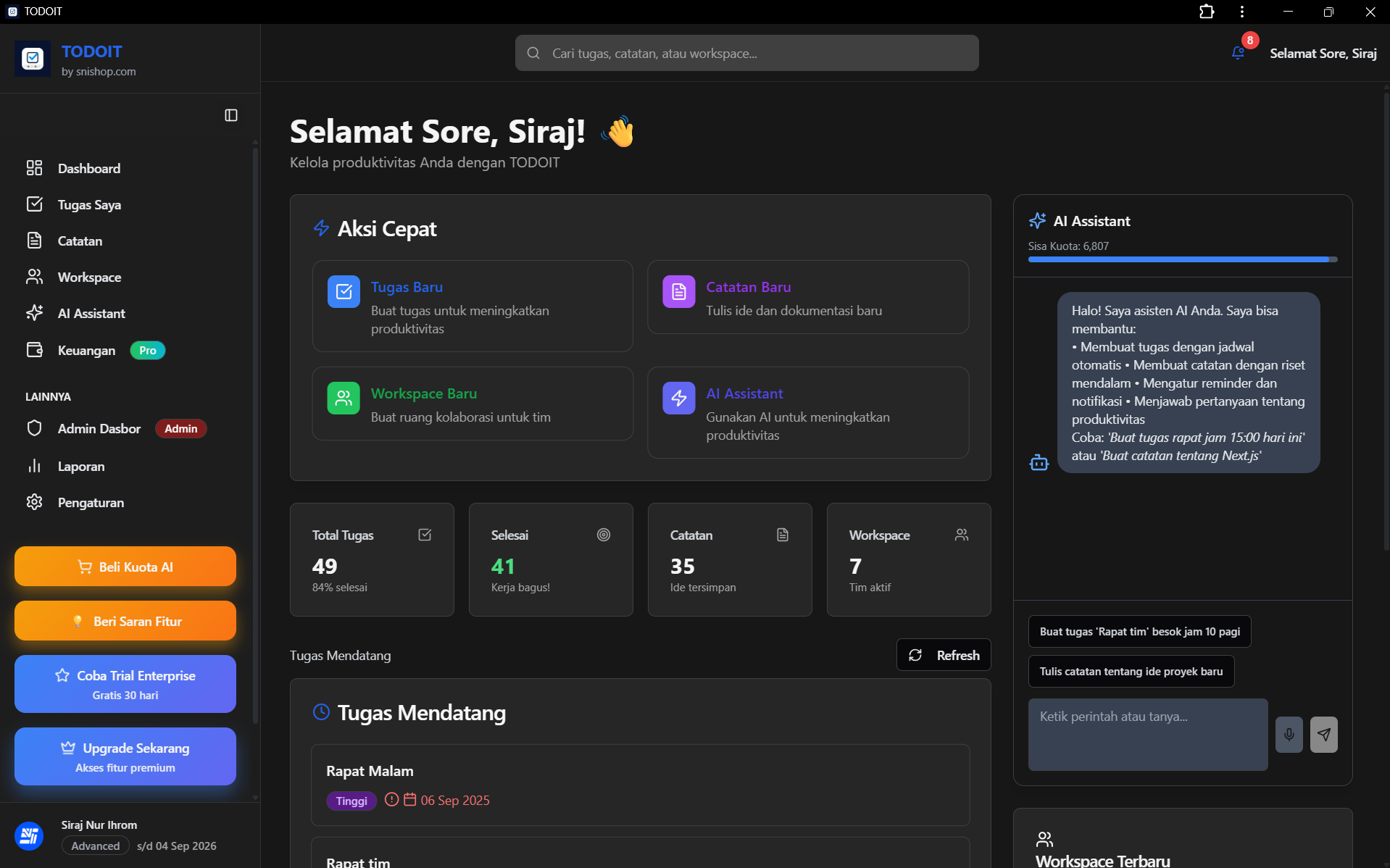Click the microphone icon in AI chat
The height and width of the screenshot is (868, 1390).
click(1289, 735)
